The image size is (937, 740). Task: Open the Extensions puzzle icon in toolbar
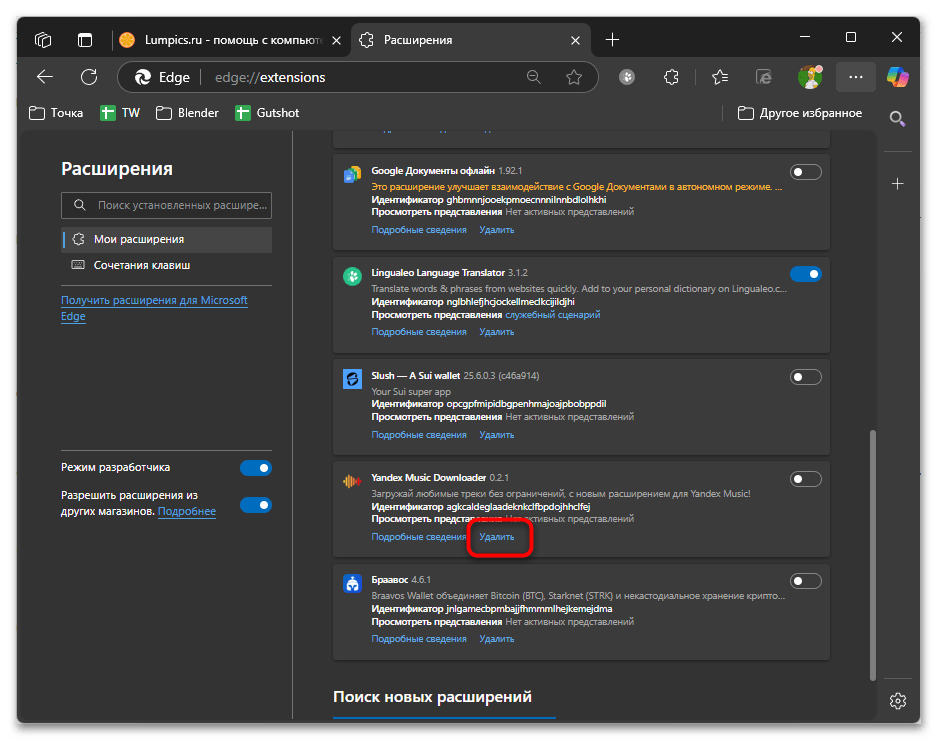coord(672,77)
